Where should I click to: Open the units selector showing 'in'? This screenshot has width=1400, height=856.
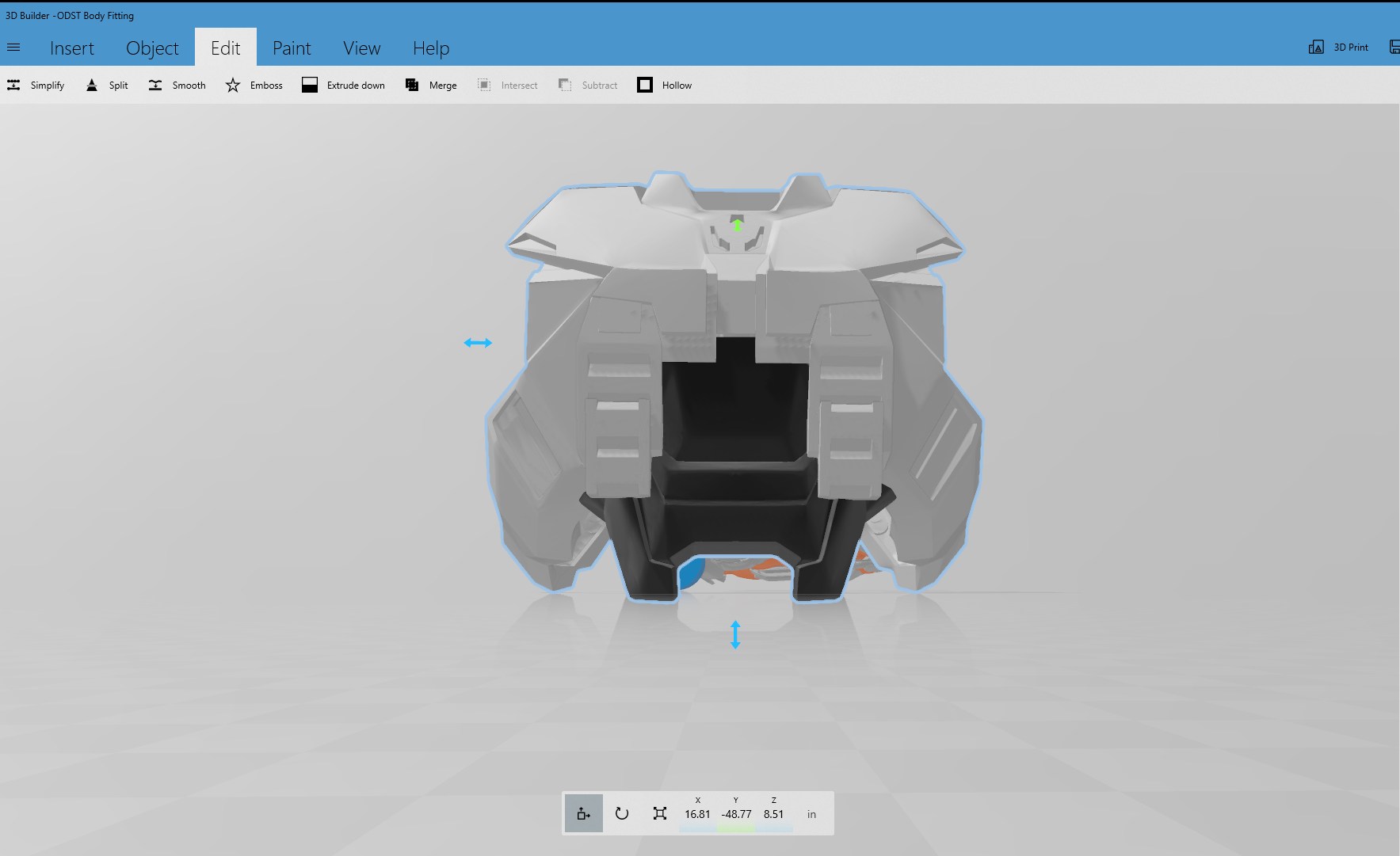(x=811, y=814)
